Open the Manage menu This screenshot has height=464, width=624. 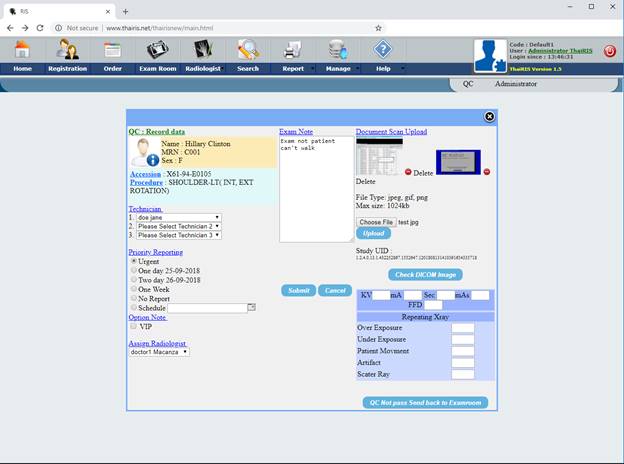coord(338,69)
